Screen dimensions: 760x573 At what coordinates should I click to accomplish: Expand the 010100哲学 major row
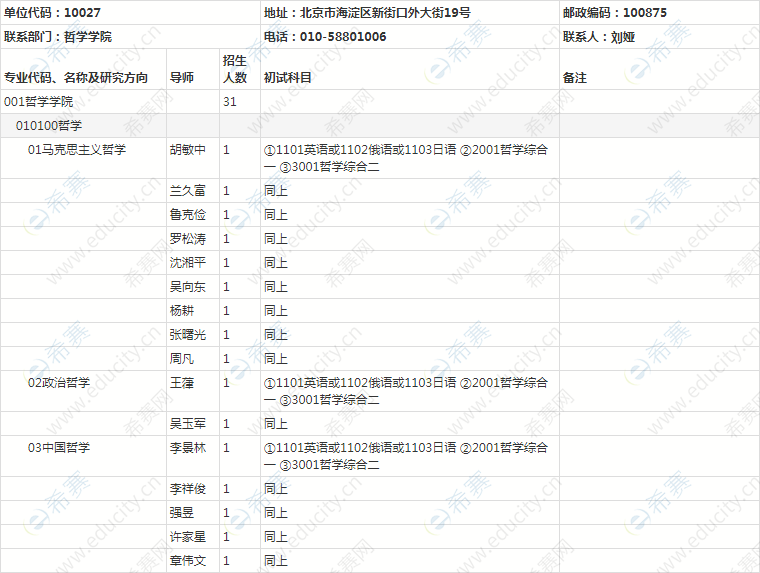[48, 126]
